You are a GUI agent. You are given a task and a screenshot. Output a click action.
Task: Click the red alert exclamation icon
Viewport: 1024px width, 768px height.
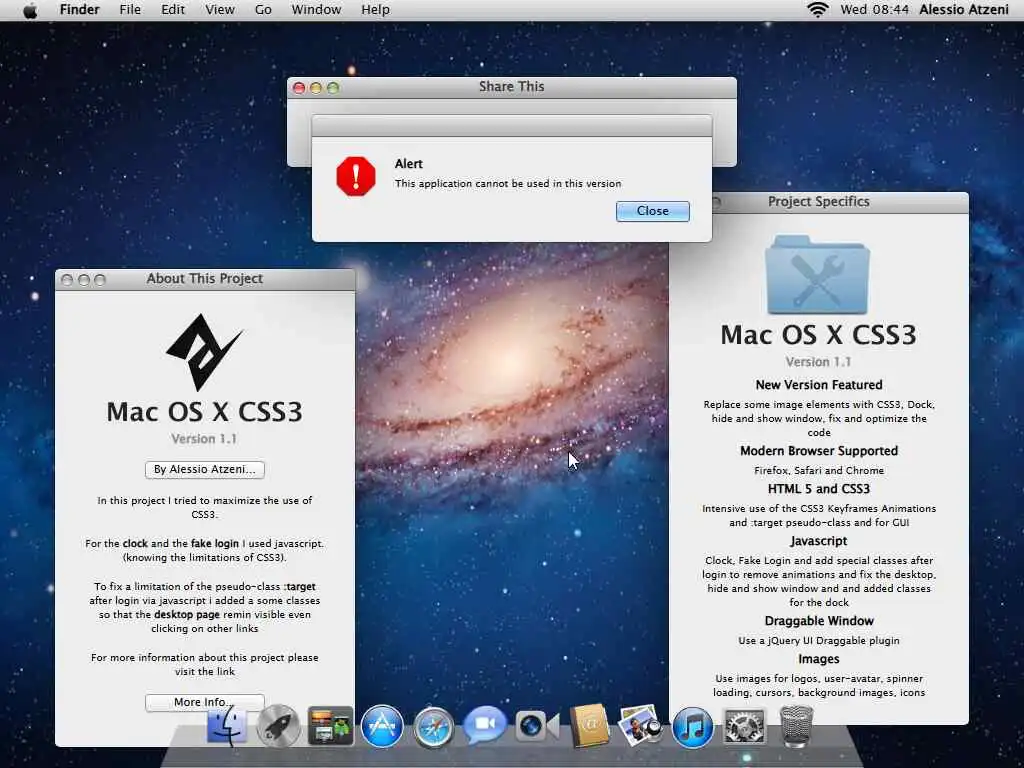(356, 176)
